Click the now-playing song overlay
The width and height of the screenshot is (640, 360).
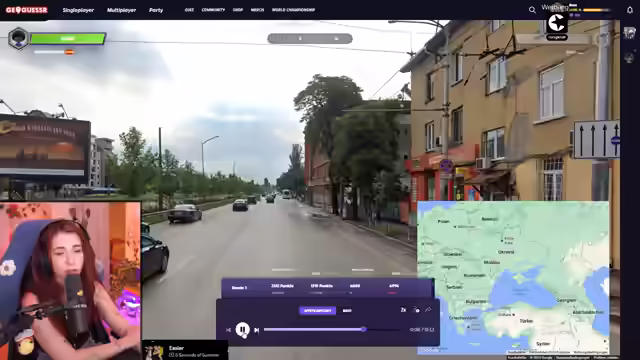point(185,350)
